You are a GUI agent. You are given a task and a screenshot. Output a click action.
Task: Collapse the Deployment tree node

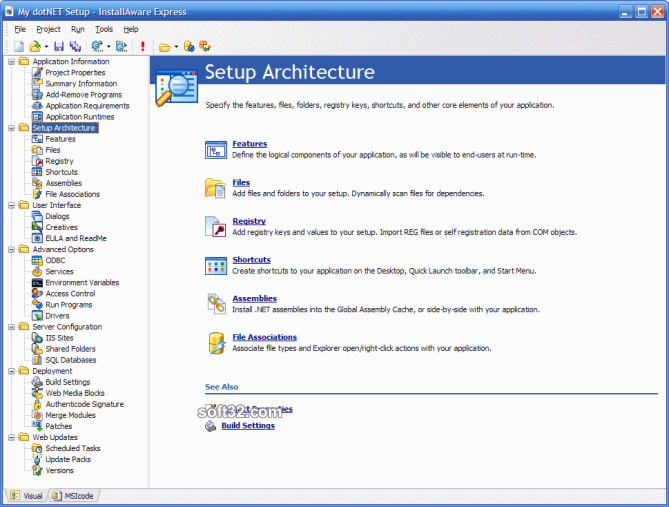click(x=12, y=371)
